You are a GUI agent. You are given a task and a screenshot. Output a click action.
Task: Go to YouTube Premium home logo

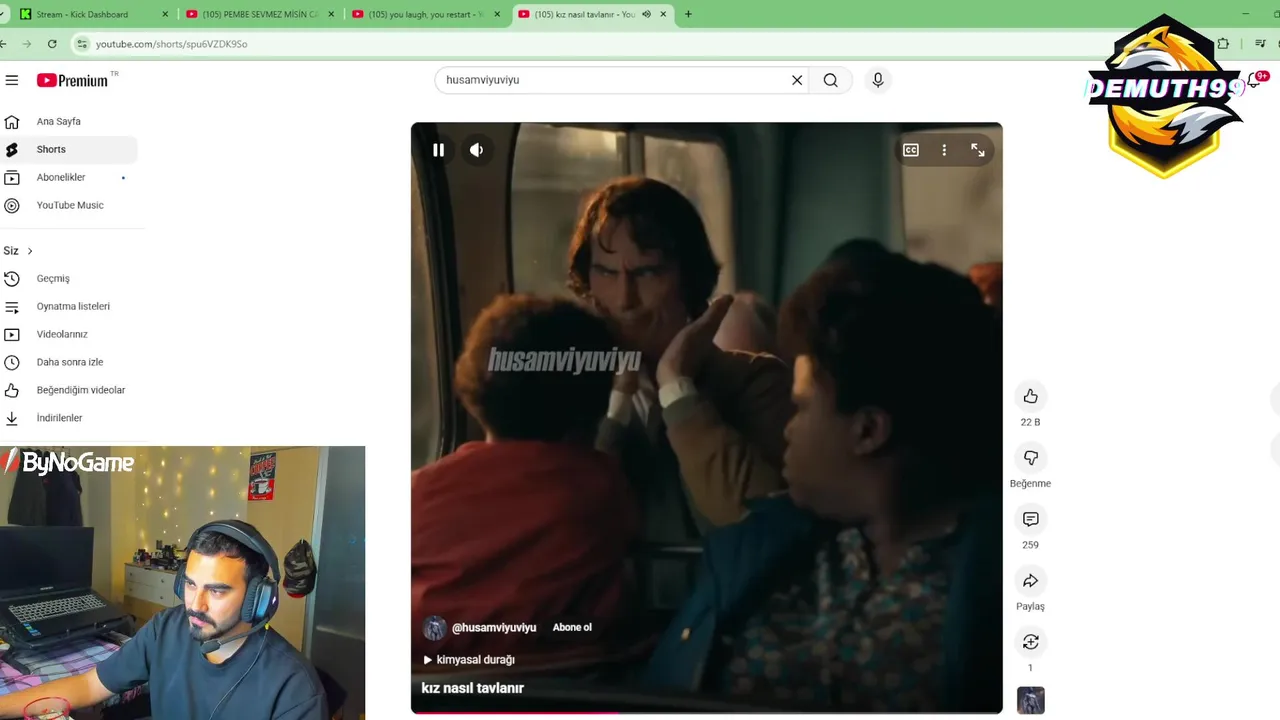click(x=73, y=80)
